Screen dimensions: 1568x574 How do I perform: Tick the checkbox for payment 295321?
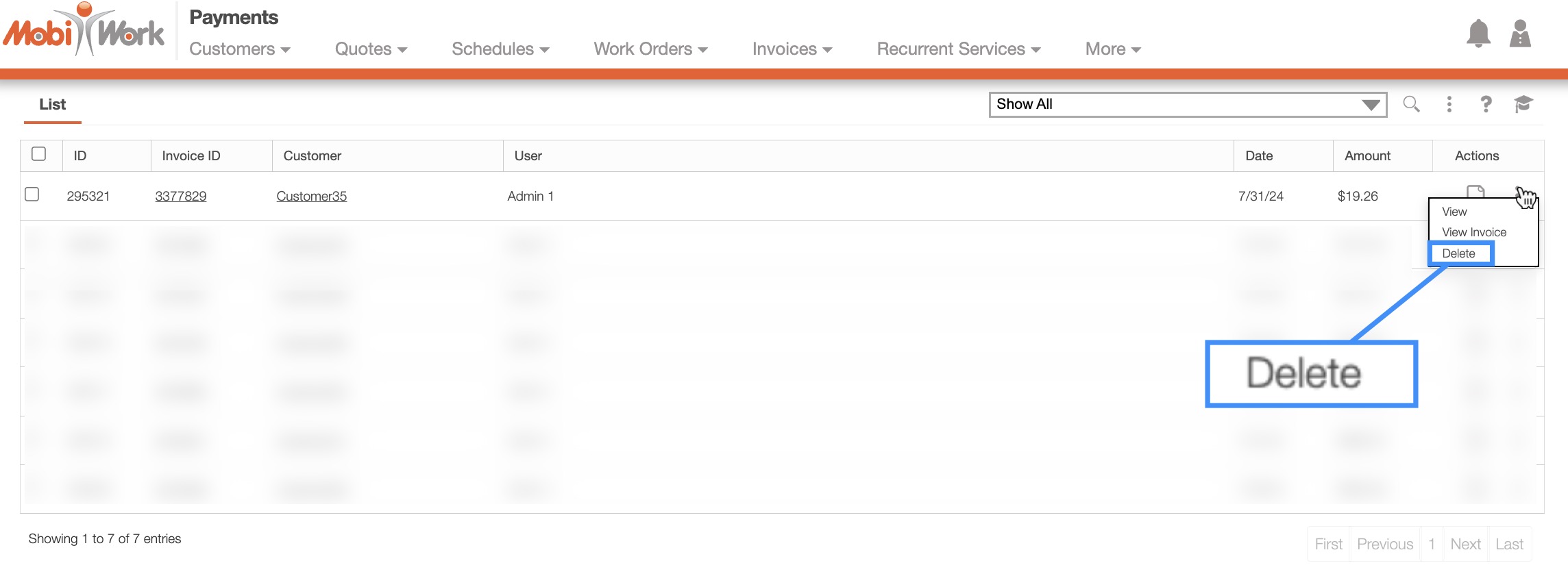(32, 195)
